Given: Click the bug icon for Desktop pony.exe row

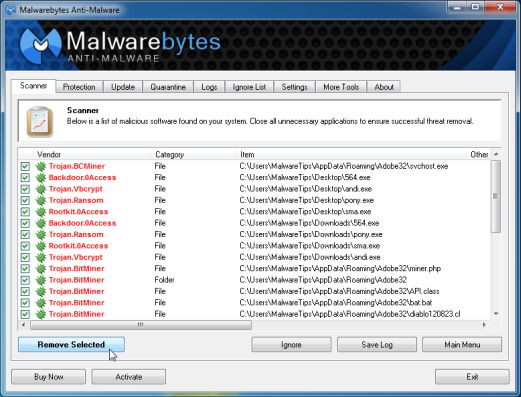Looking at the screenshot, I should [41, 200].
